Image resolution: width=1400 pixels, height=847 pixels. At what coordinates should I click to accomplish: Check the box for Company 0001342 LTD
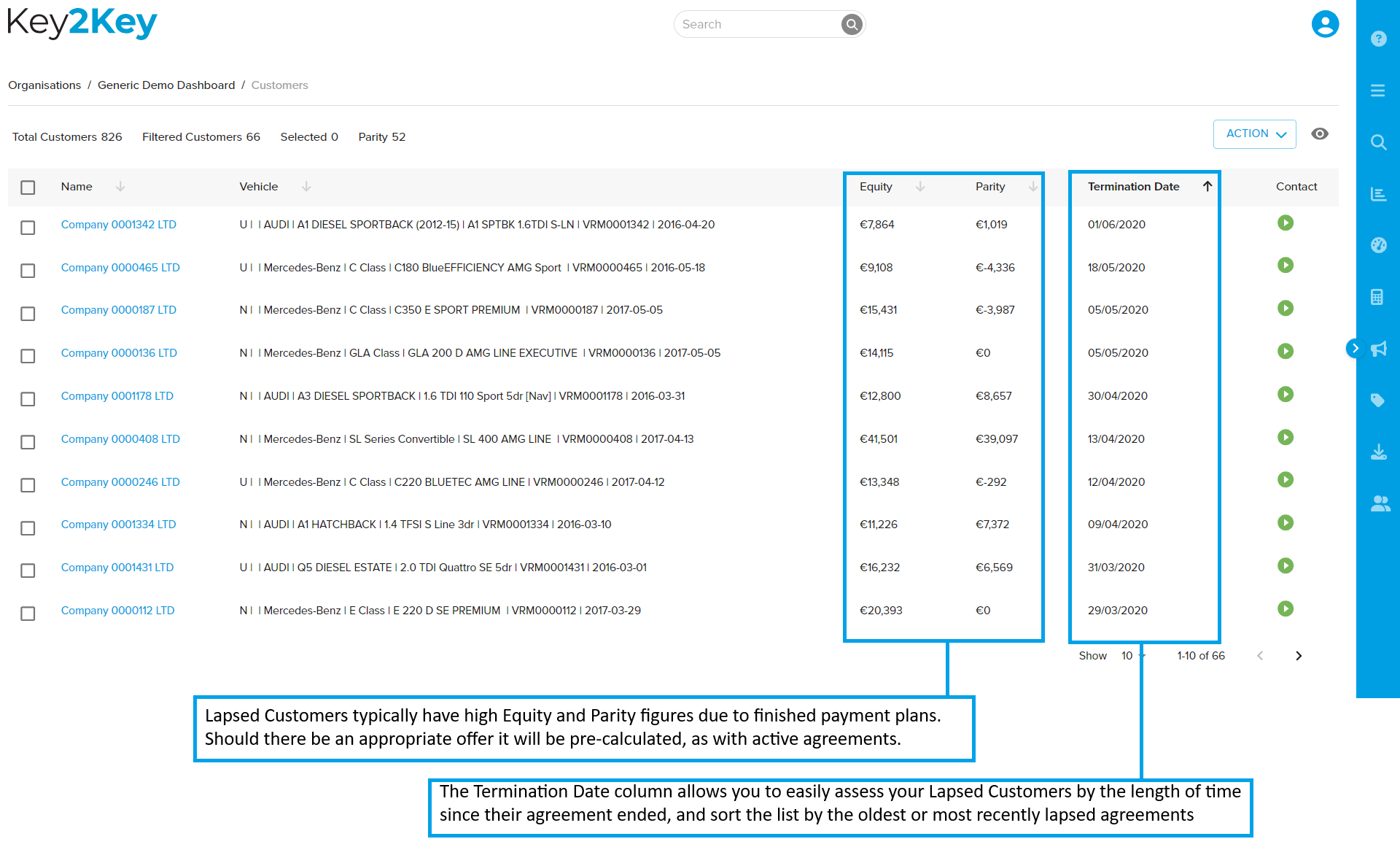pos(28,228)
